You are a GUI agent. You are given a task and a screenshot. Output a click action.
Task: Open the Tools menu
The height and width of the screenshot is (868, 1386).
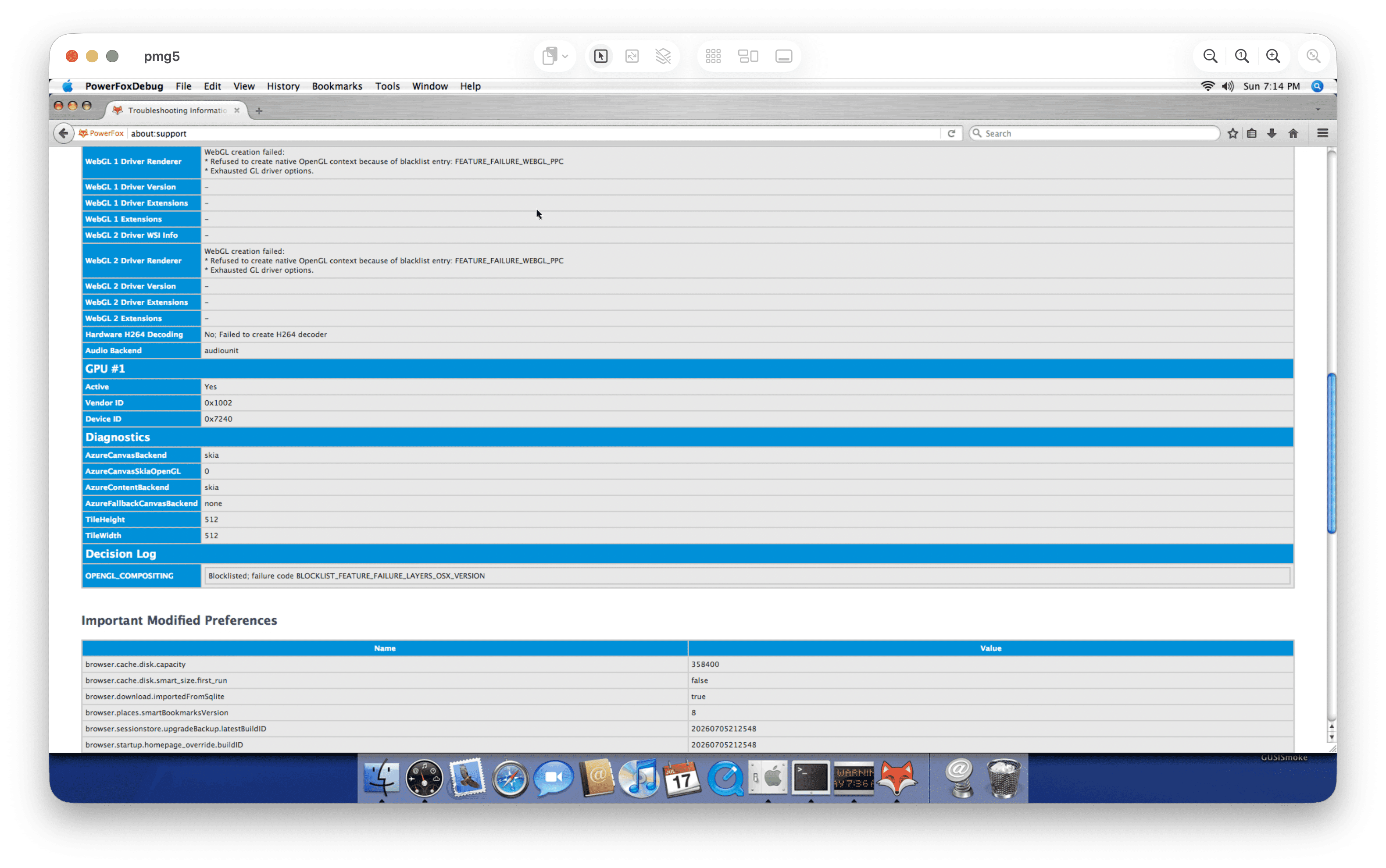tap(387, 86)
